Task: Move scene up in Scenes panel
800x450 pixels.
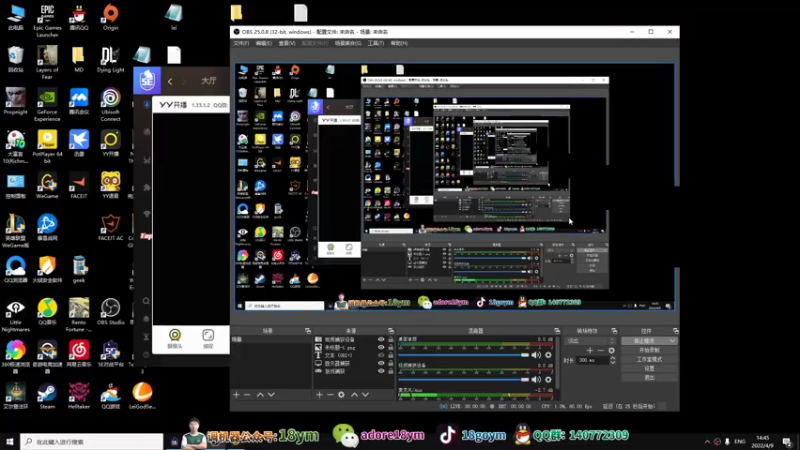Action: point(260,394)
